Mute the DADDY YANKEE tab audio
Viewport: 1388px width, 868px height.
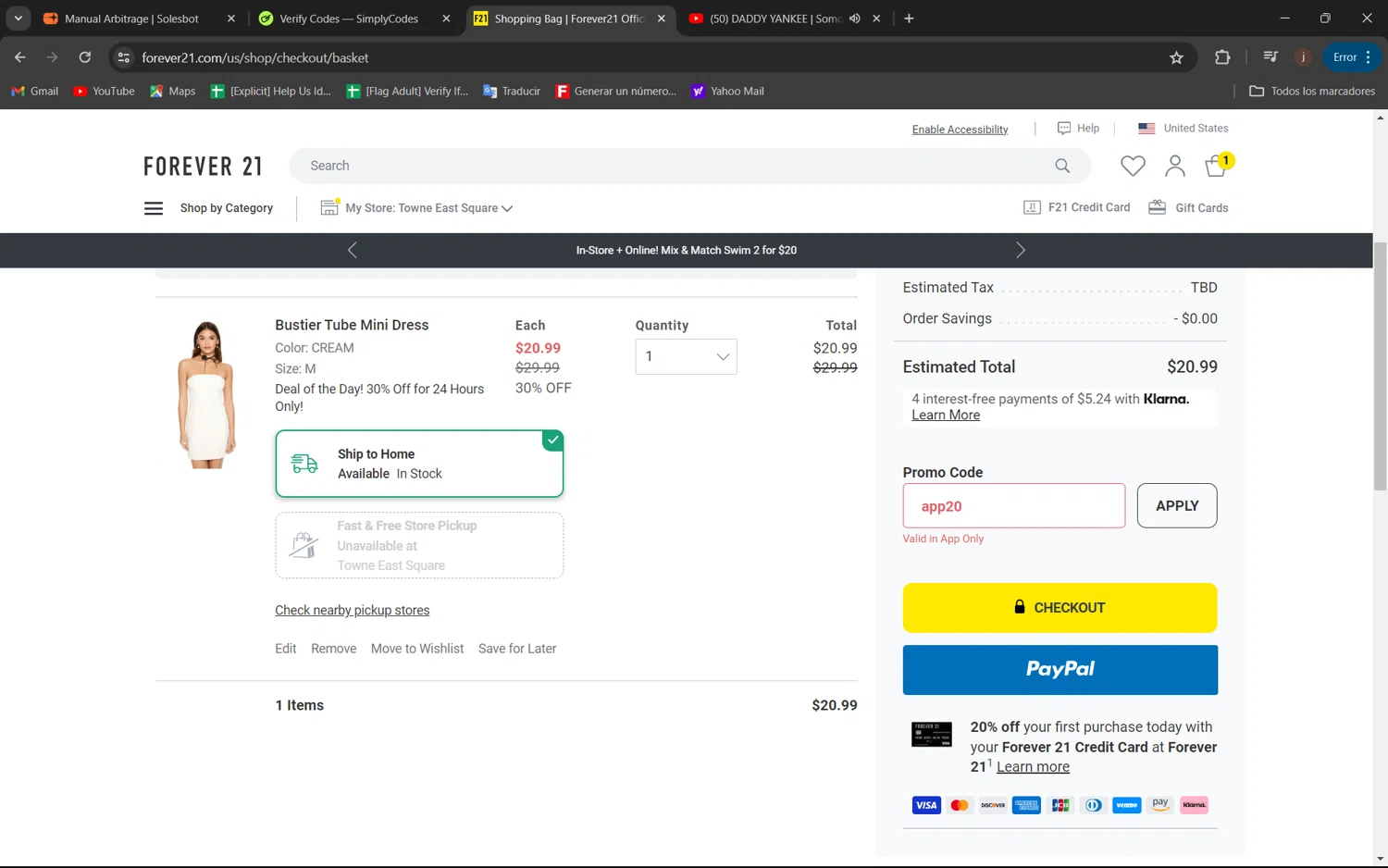pyautogui.click(x=855, y=19)
